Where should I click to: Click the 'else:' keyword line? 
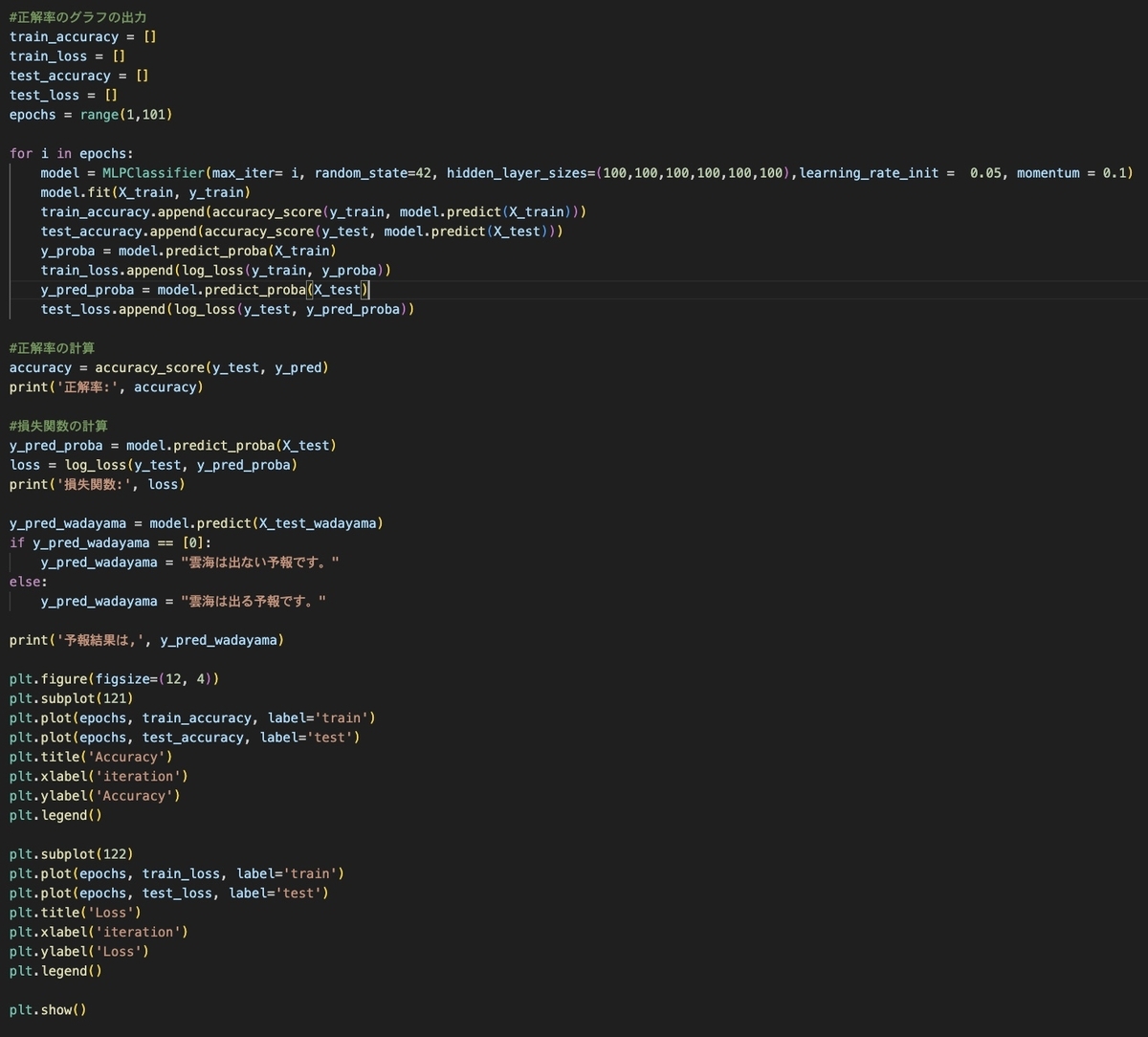point(29,582)
